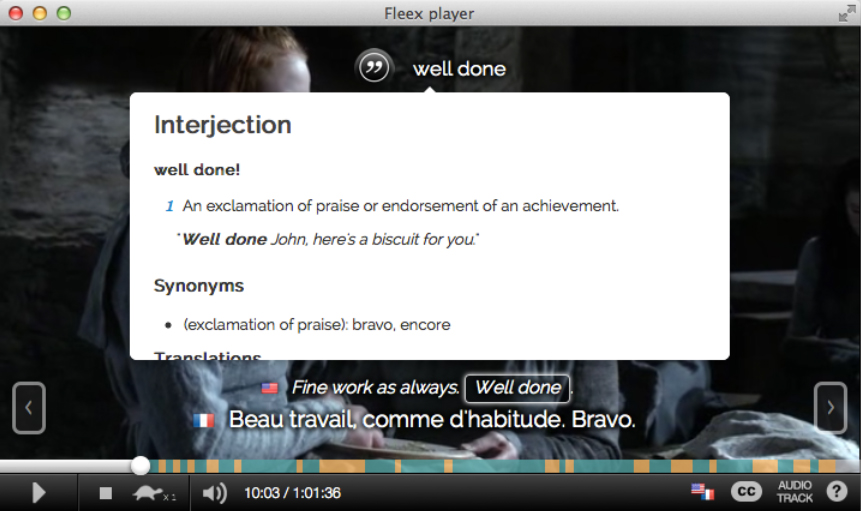The height and width of the screenshot is (511, 861).
Task: Select the highlighted 'Well done' subtitle phrase
Action: 517,388
